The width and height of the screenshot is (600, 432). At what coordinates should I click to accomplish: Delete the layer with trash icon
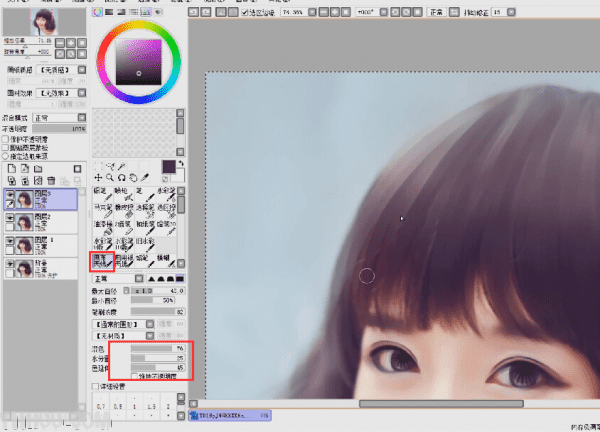[x=51, y=180]
